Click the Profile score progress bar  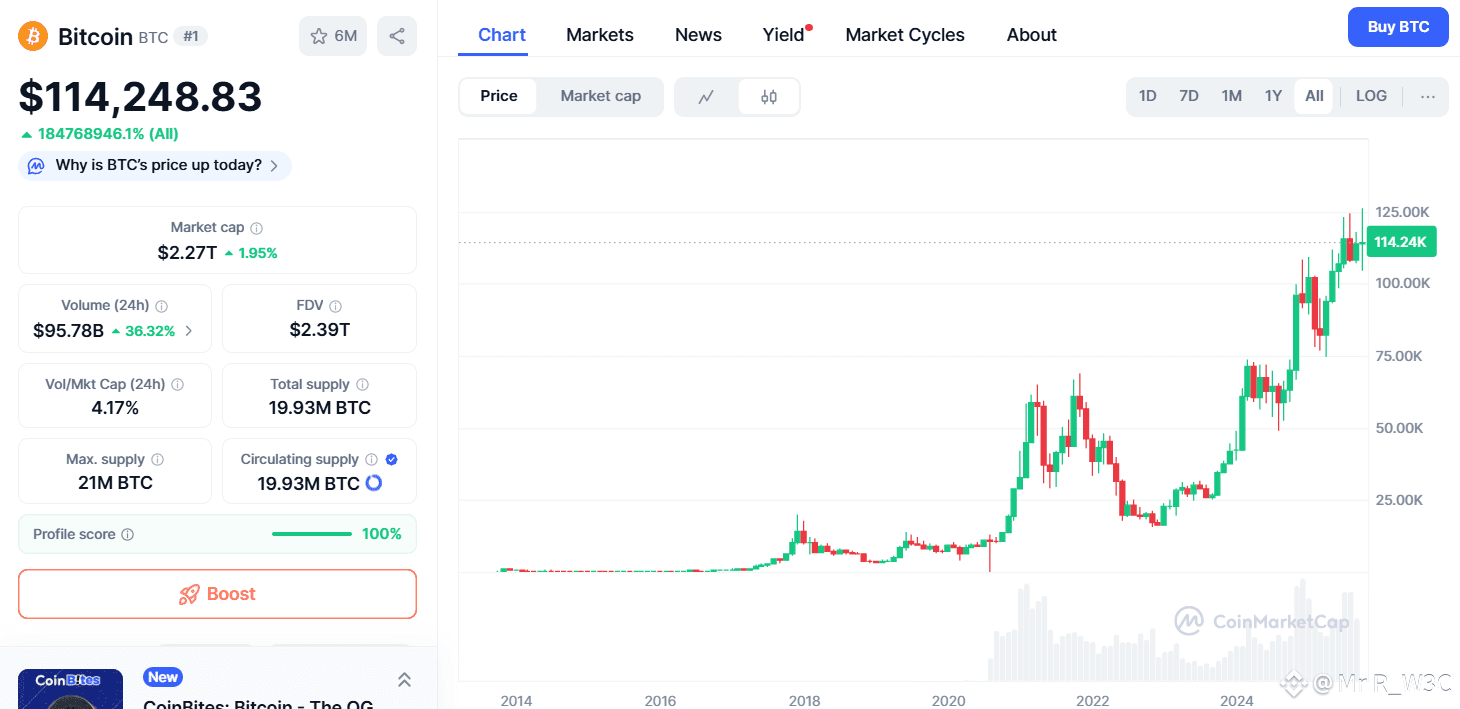[x=311, y=534]
